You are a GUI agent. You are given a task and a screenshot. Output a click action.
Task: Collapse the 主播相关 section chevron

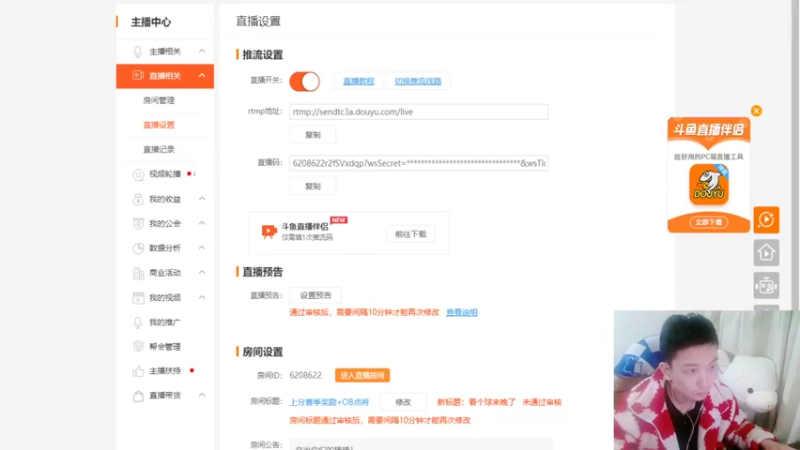[202, 51]
